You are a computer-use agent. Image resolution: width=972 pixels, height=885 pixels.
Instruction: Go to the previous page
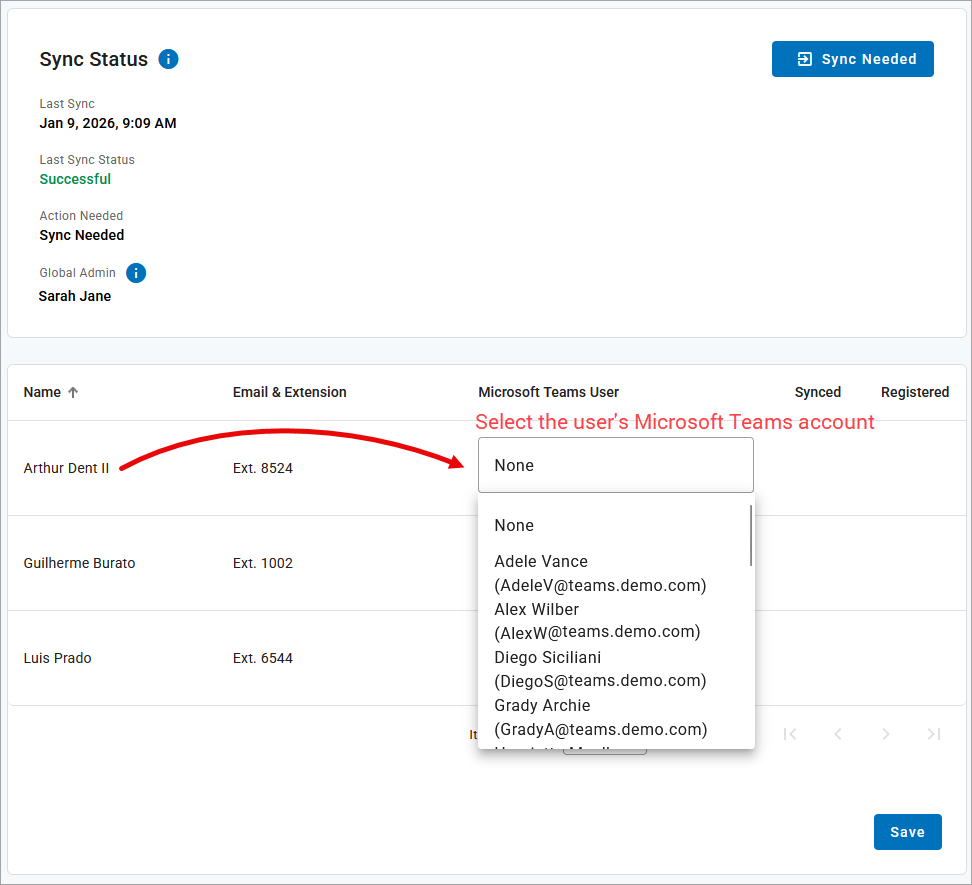(838, 734)
